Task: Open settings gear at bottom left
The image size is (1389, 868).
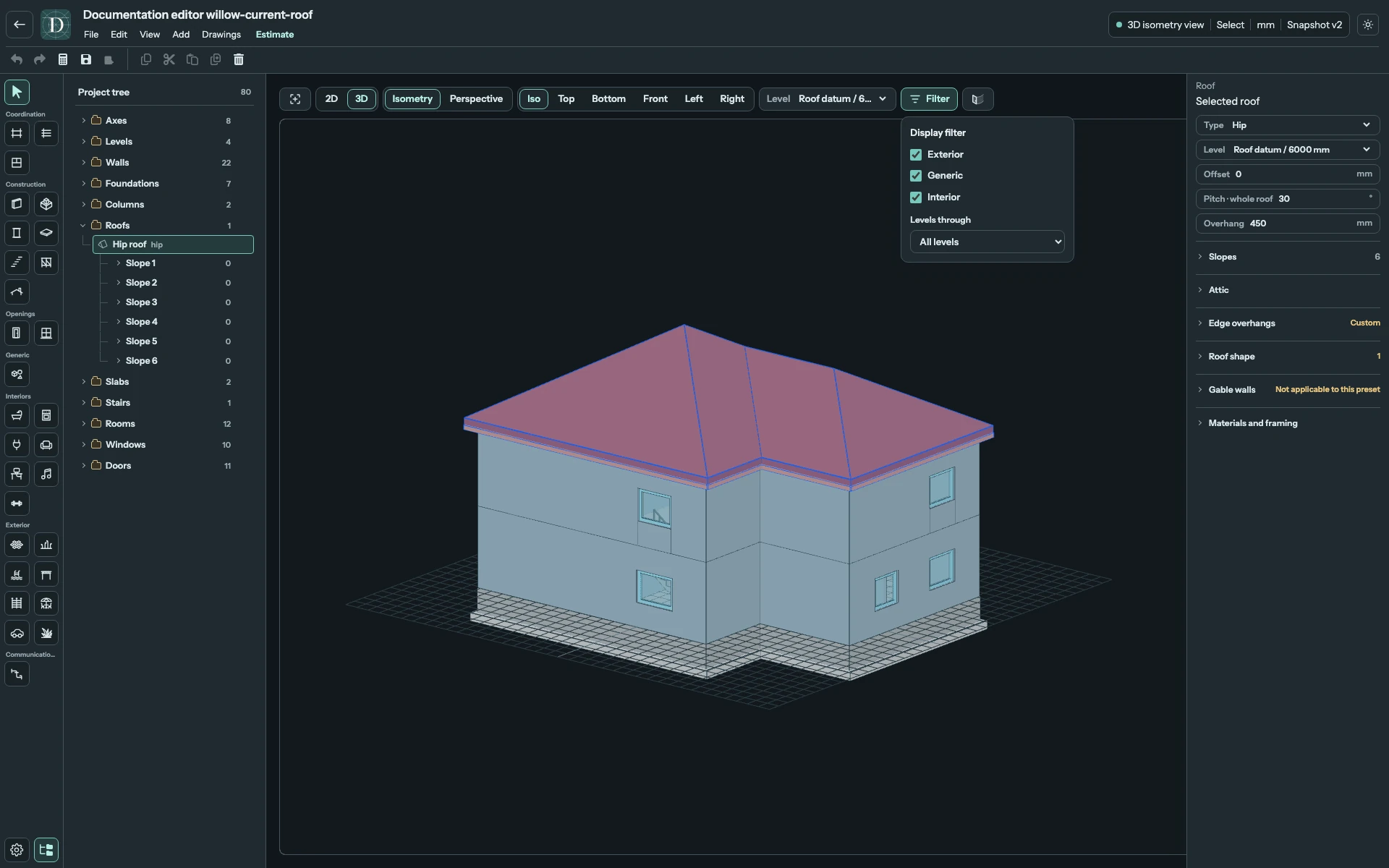Action: (17, 850)
